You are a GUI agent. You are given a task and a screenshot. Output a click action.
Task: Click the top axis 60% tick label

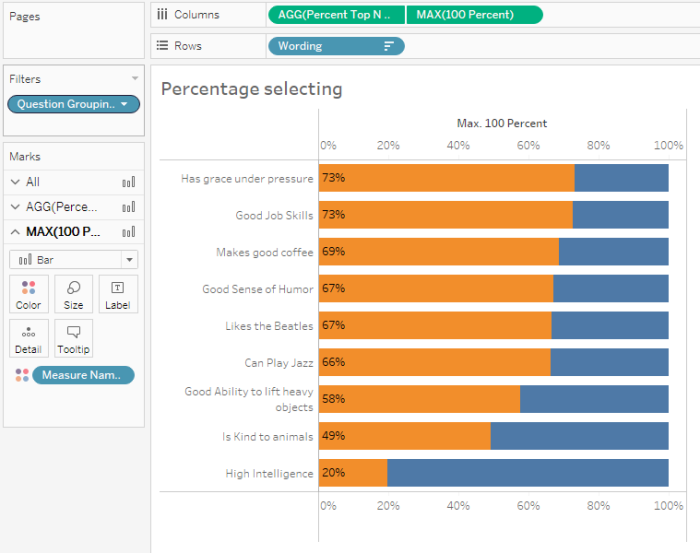(x=528, y=145)
